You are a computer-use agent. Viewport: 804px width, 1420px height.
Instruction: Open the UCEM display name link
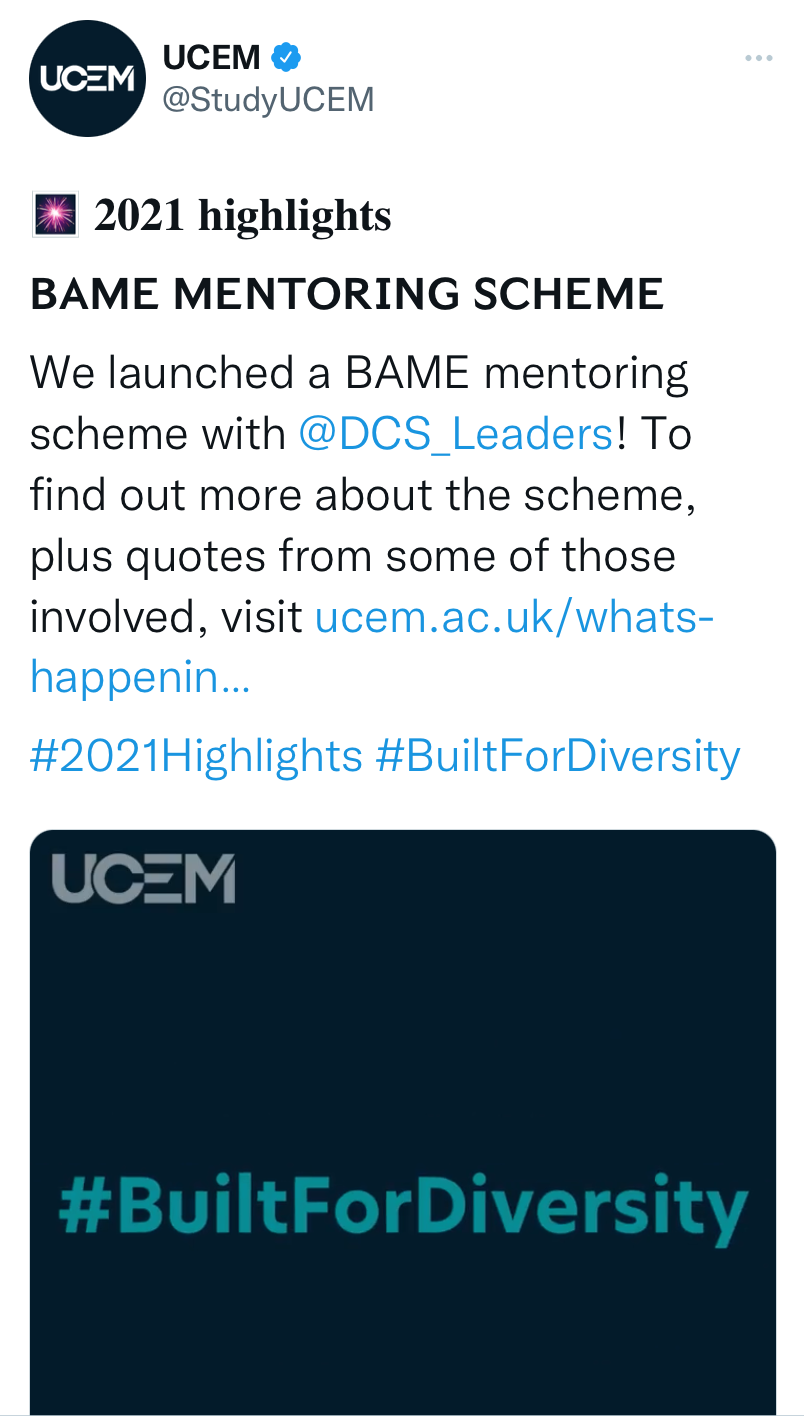click(x=212, y=58)
